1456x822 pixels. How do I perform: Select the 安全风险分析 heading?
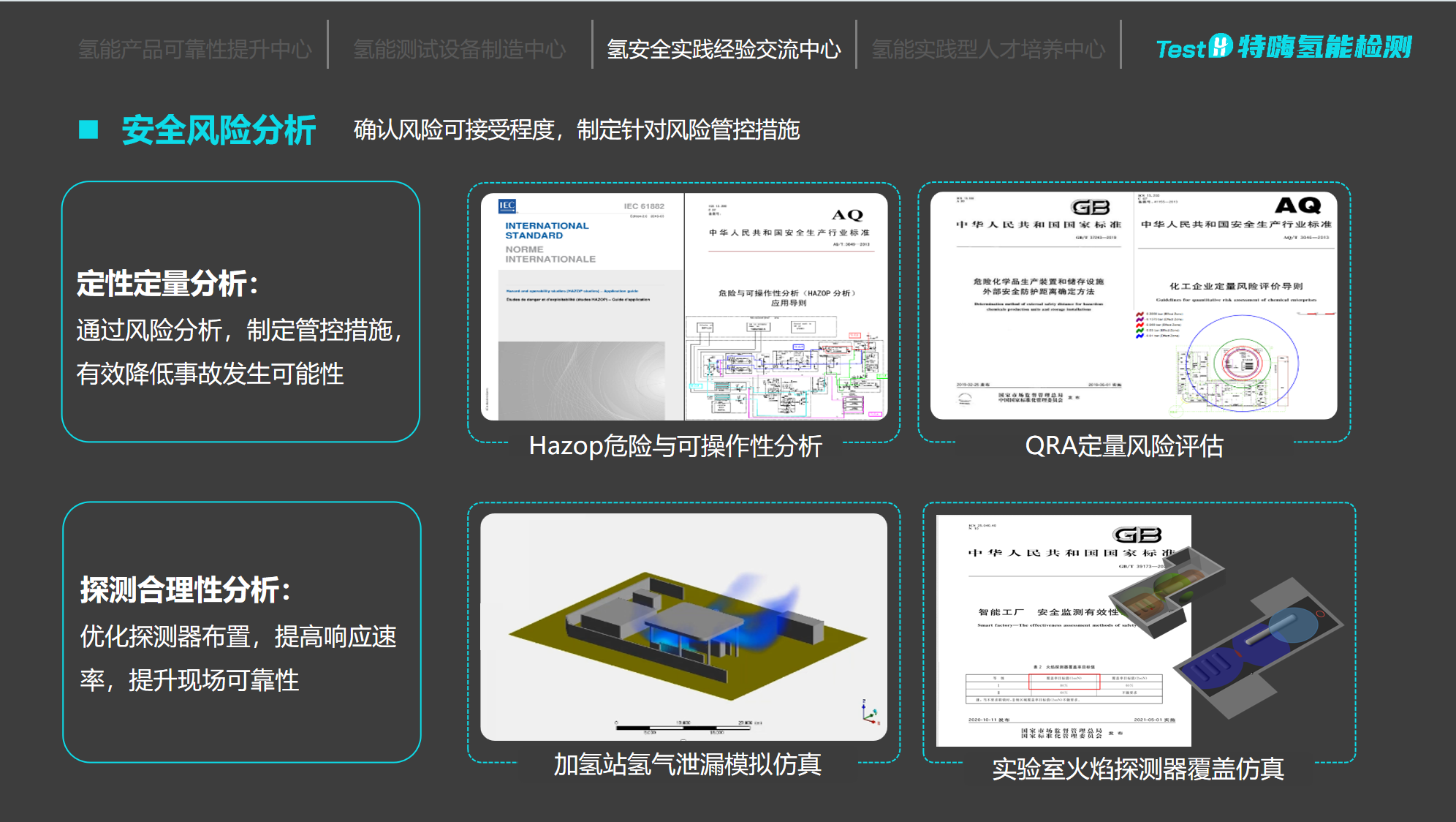click(x=218, y=130)
